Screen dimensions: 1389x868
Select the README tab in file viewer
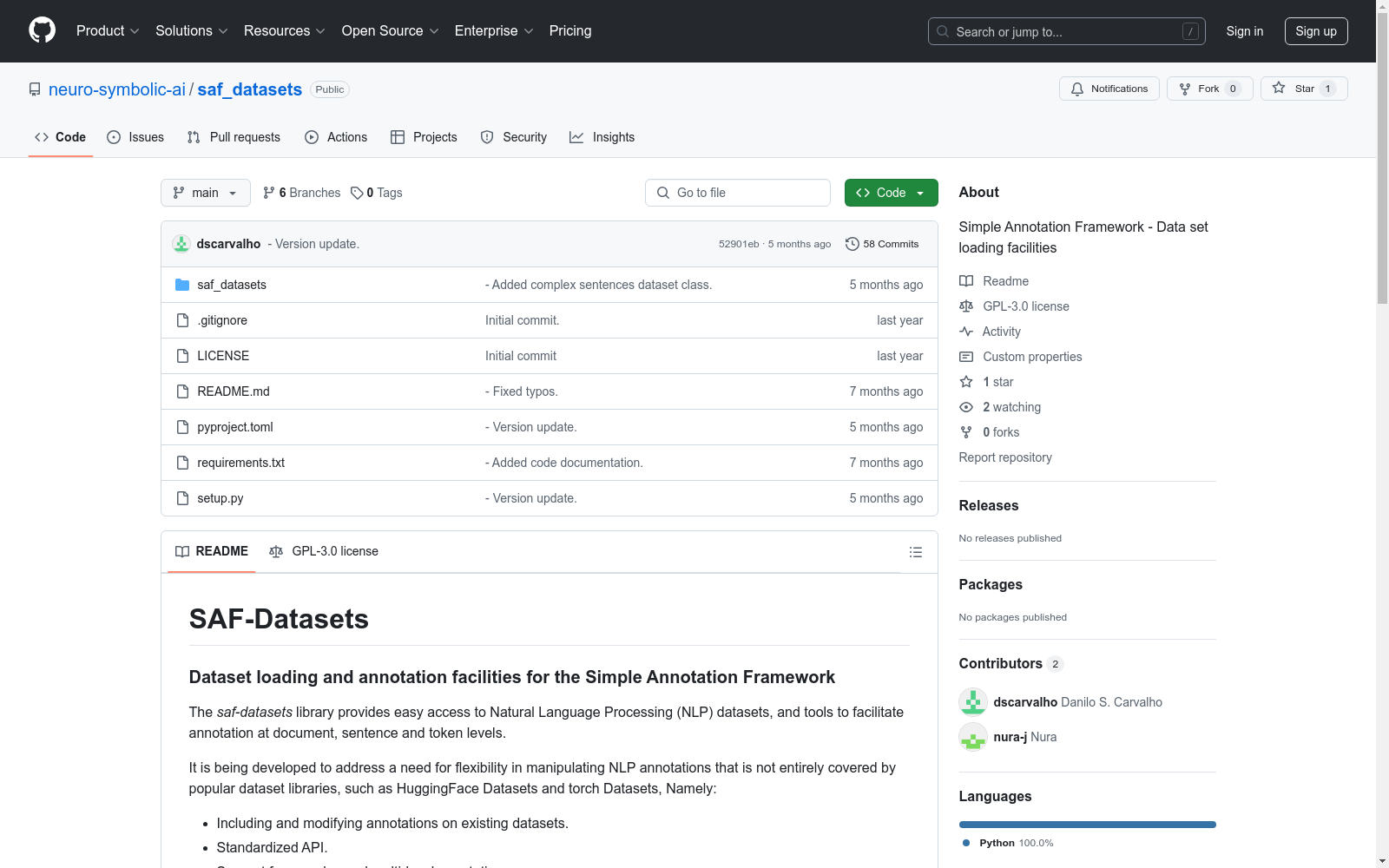click(212, 551)
